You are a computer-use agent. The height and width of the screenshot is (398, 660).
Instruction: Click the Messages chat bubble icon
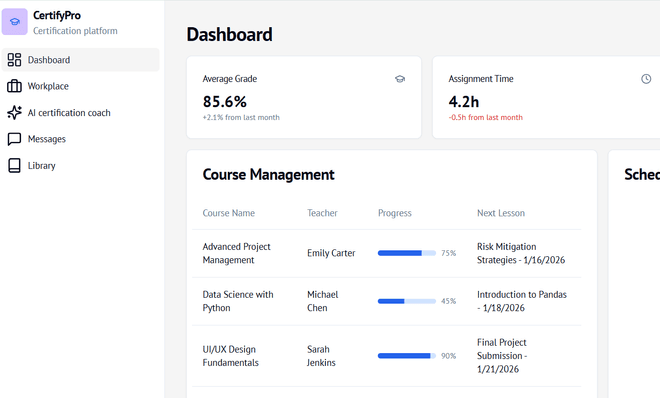14,139
